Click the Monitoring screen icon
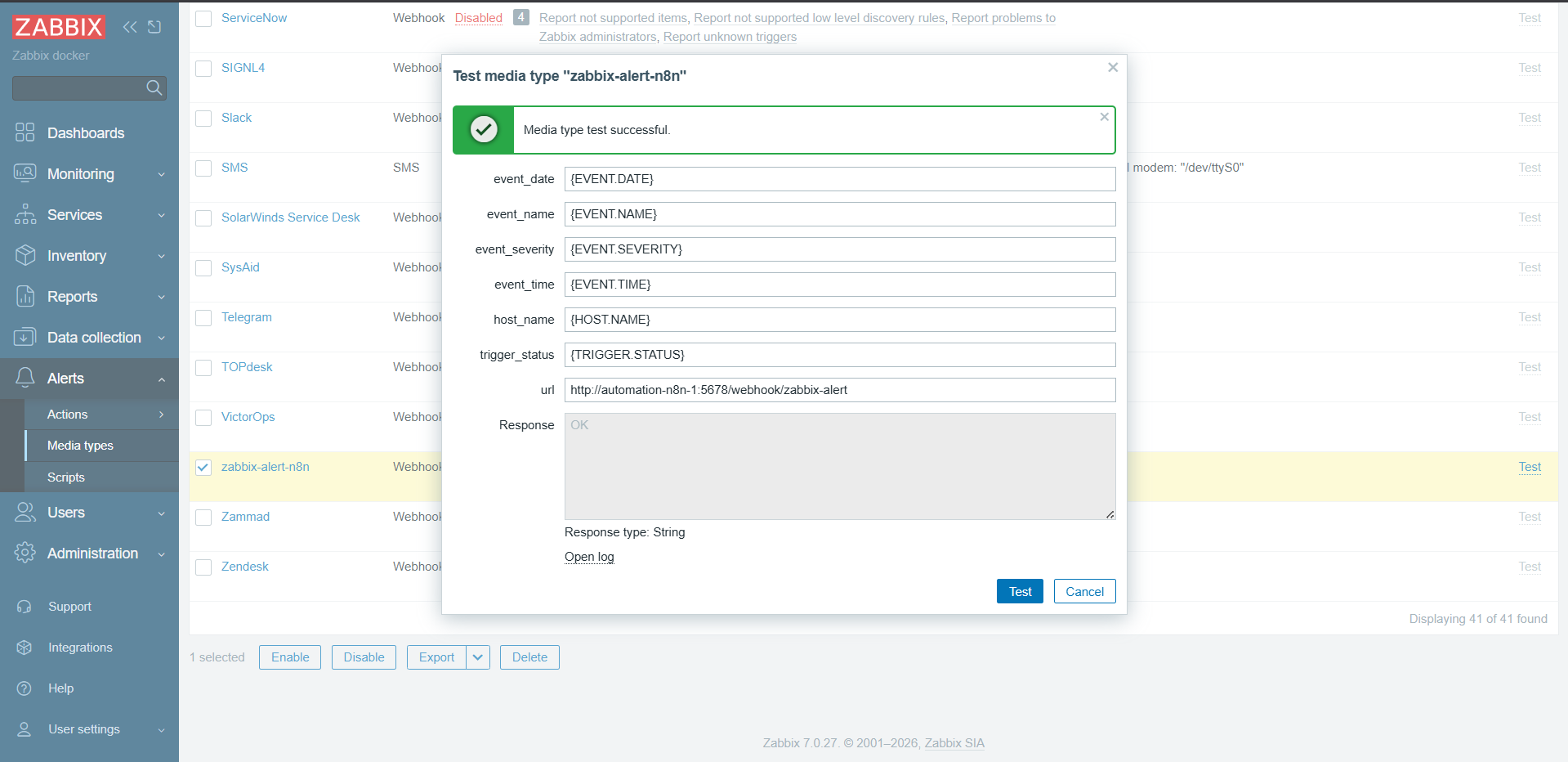Image resolution: width=1568 pixels, height=762 pixels. coord(25,173)
